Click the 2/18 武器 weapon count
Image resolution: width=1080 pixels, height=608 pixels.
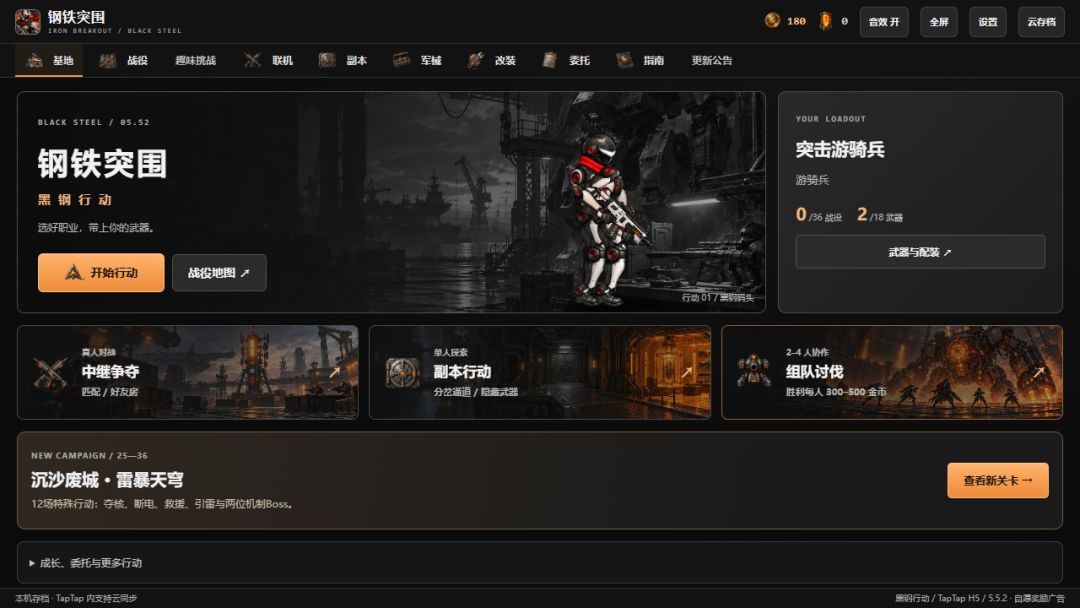click(880, 215)
